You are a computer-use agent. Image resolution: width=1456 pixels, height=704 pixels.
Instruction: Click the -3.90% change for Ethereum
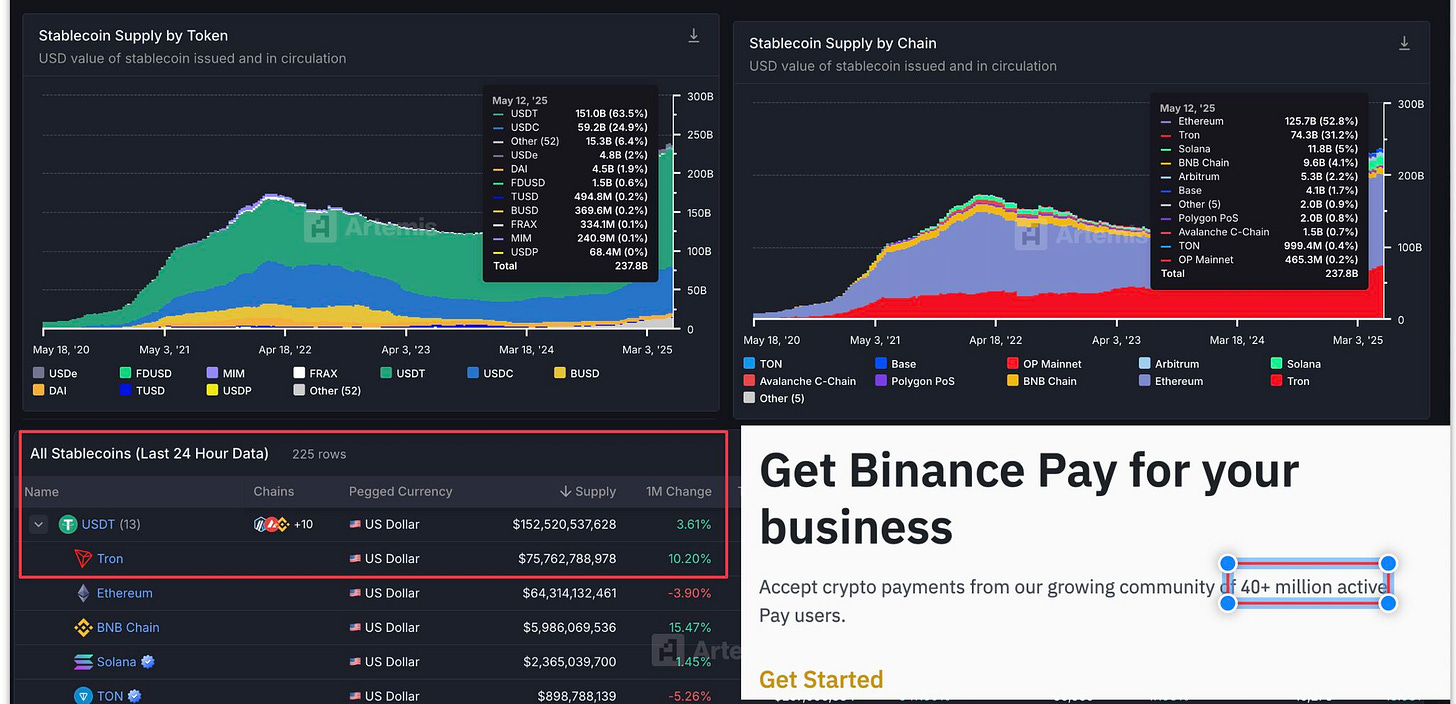point(691,593)
